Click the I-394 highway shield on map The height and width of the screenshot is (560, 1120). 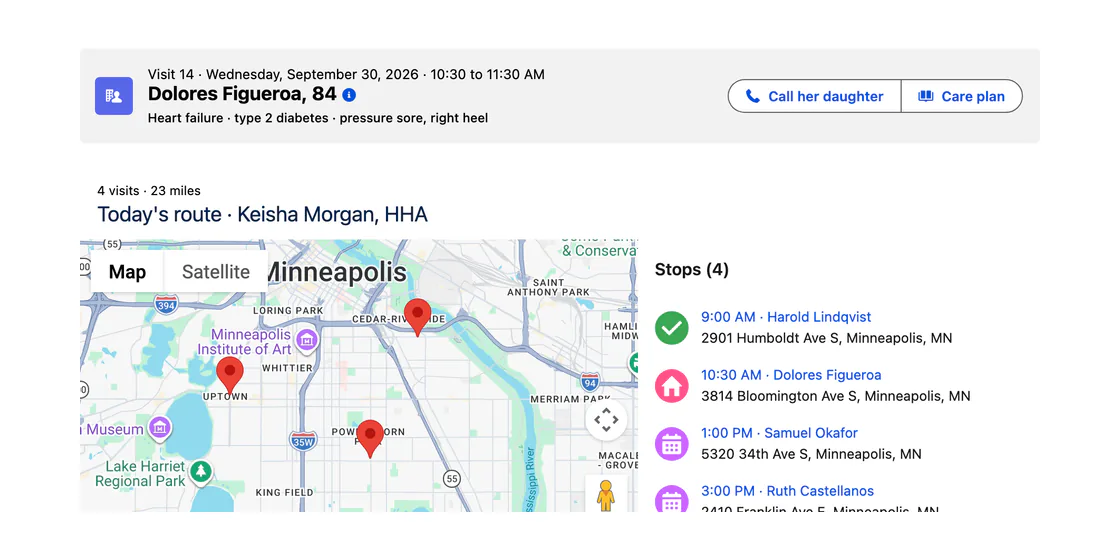coord(166,306)
